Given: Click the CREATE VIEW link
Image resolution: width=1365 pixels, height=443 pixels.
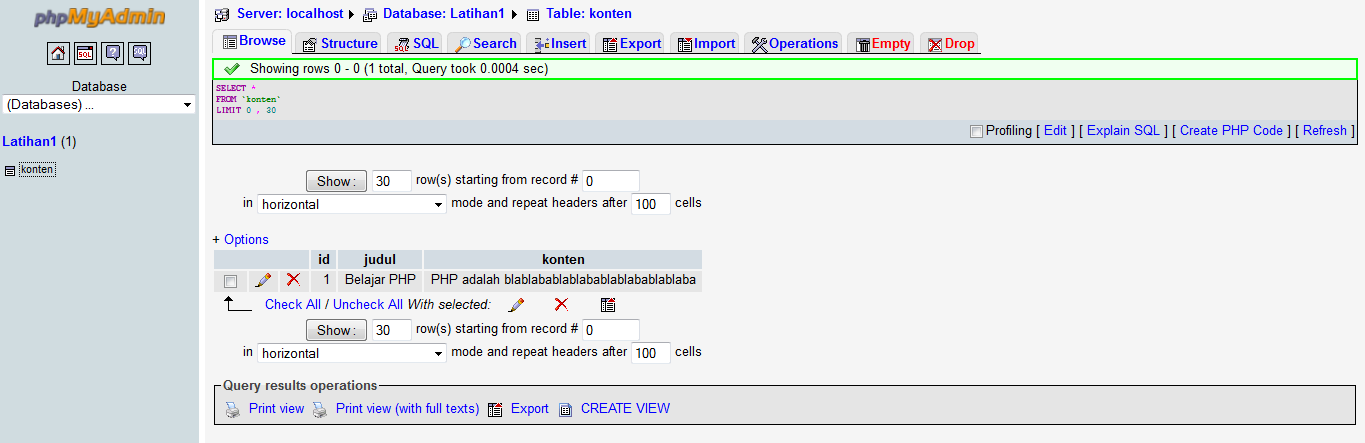Looking at the screenshot, I should (x=625, y=409).
